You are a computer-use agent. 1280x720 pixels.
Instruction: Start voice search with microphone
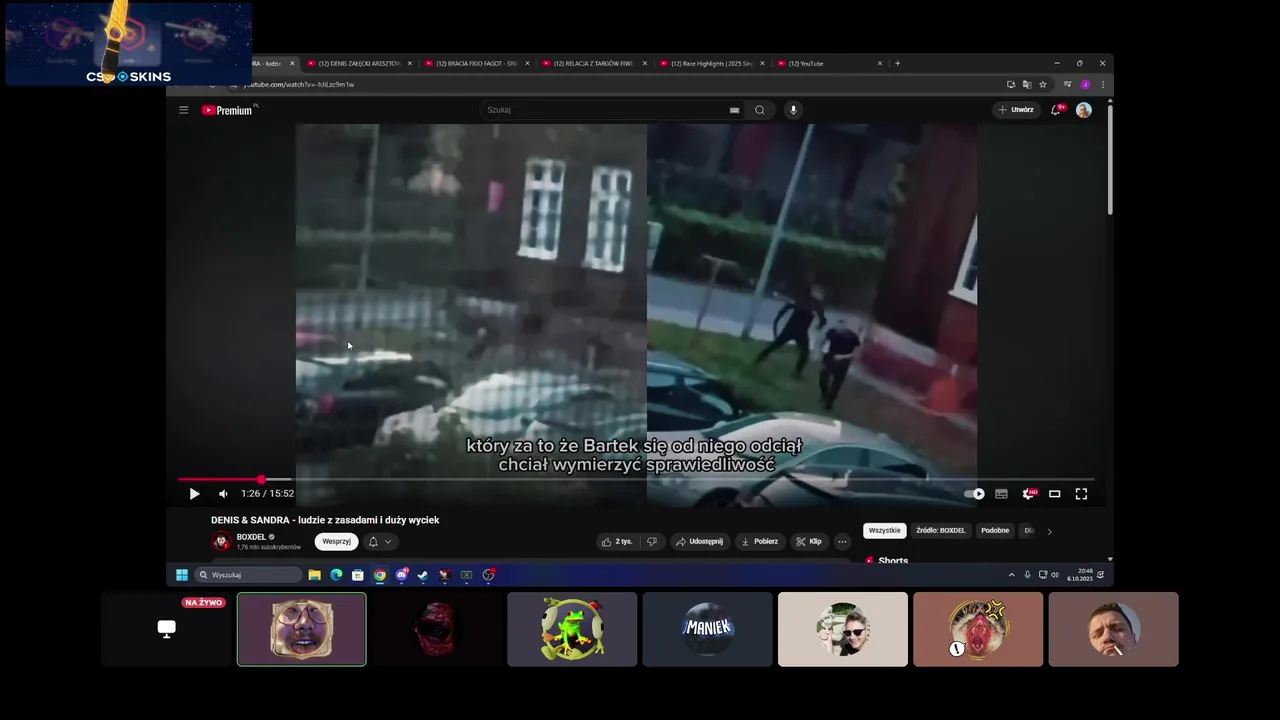point(793,110)
